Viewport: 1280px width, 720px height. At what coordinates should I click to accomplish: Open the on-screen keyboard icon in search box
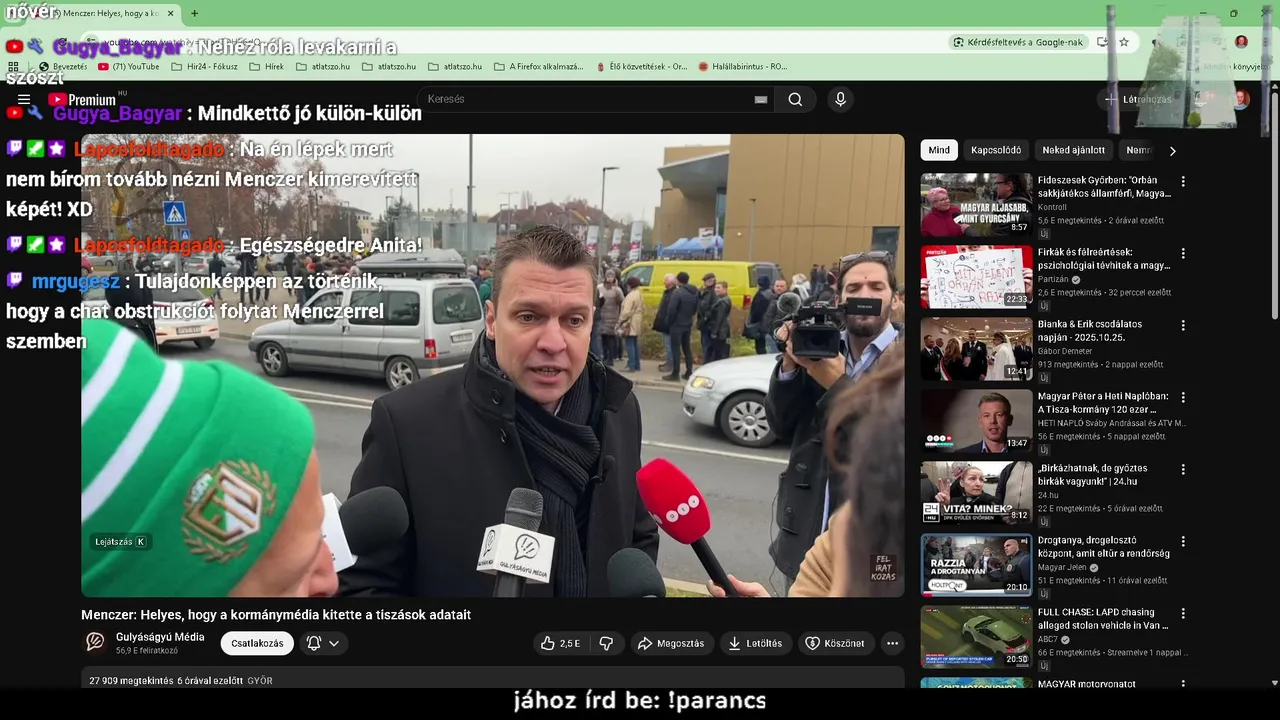pos(761,99)
